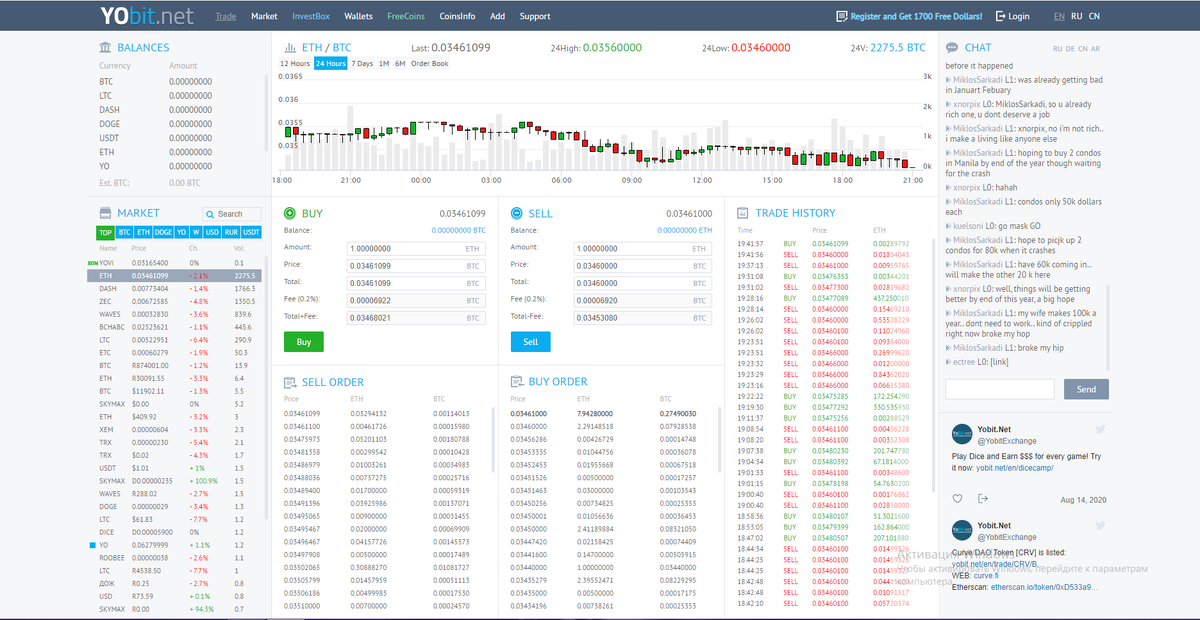
Task: Filter market by ETH tab
Action: 143,232
